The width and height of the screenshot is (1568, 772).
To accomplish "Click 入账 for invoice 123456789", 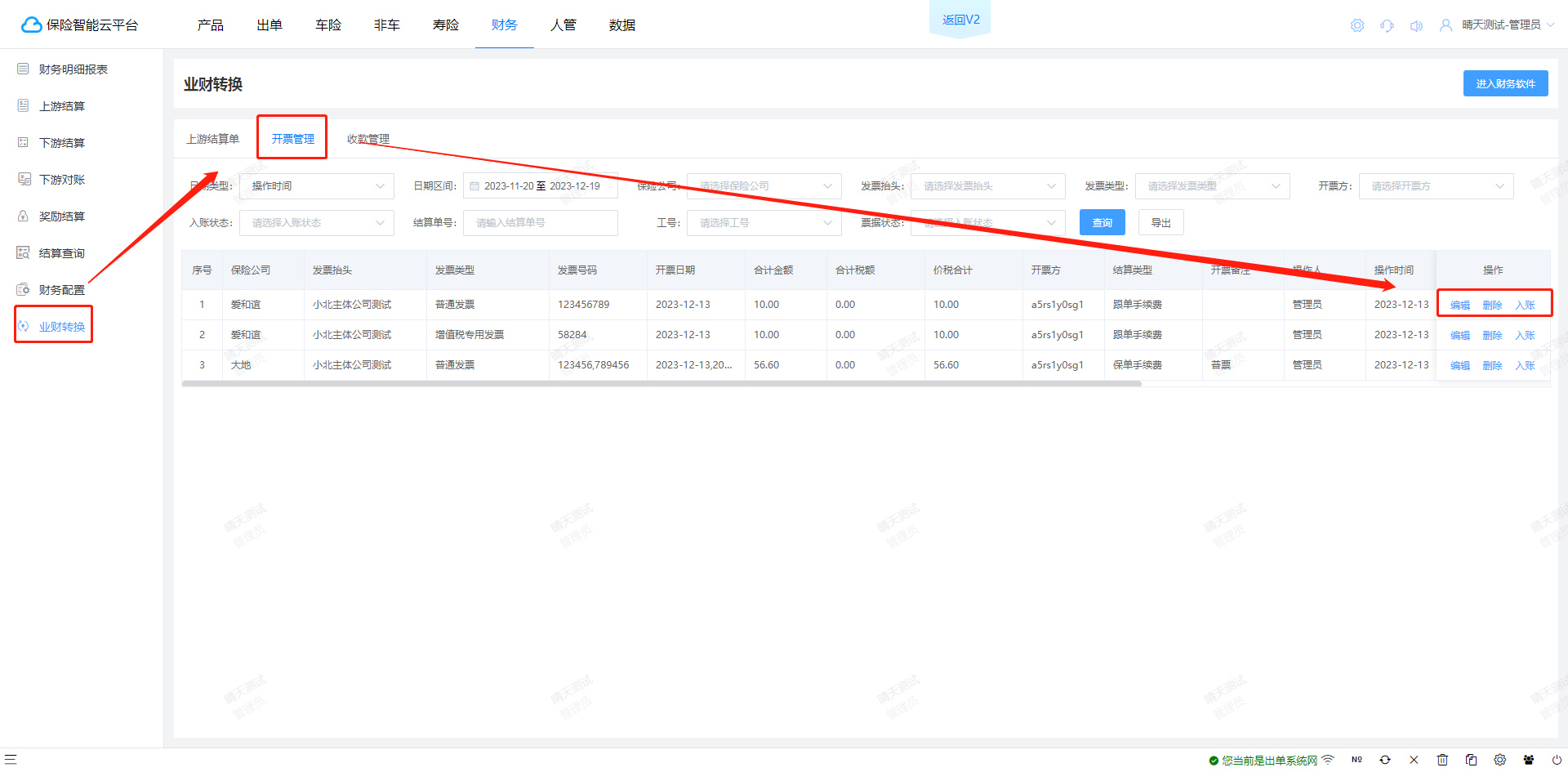I will pos(1525,305).
